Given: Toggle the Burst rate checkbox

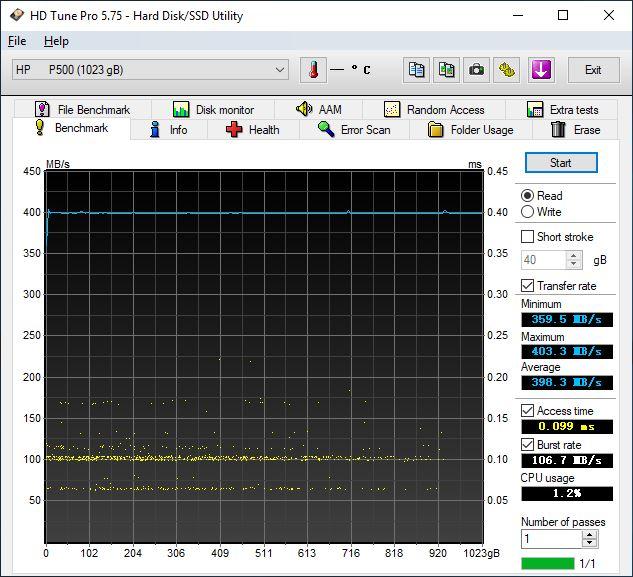Looking at the screenshot, I should tap(527, 445).
